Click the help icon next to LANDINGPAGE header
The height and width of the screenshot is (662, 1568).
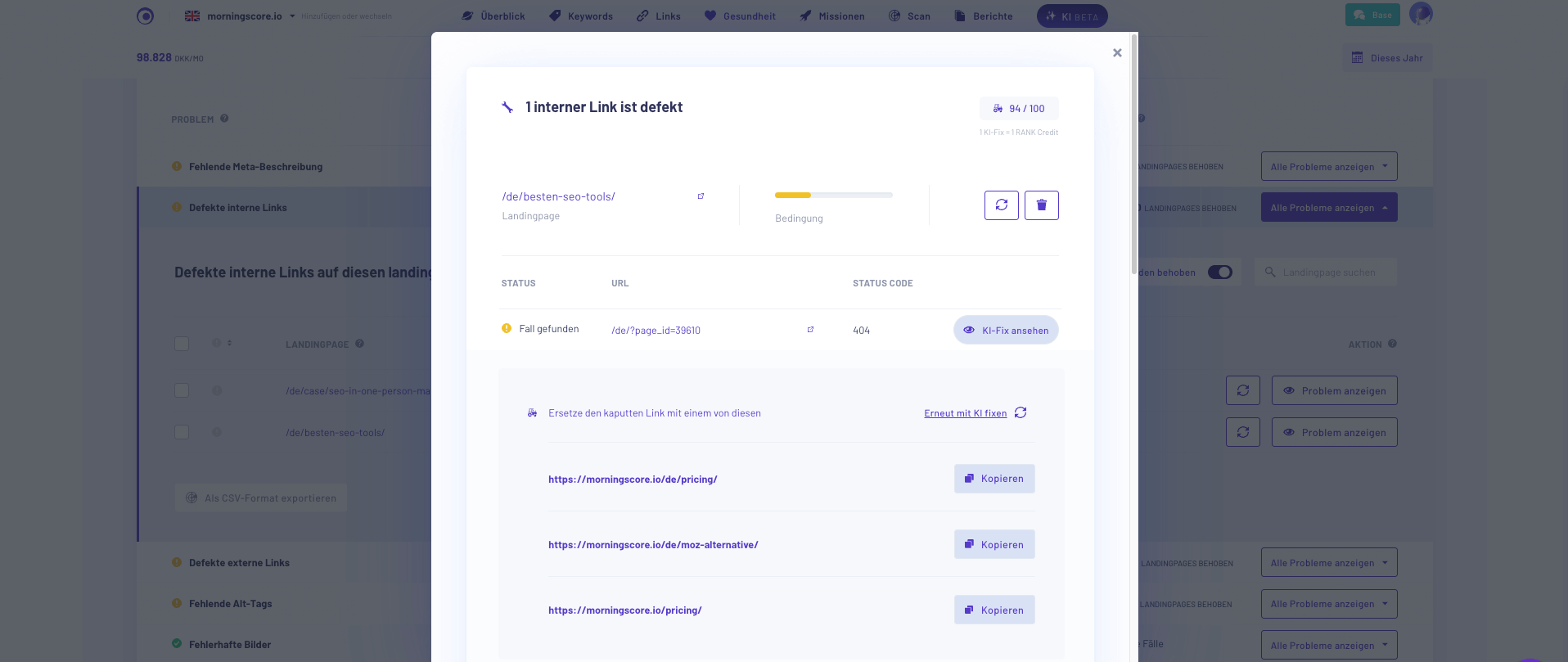click(360, 344)
